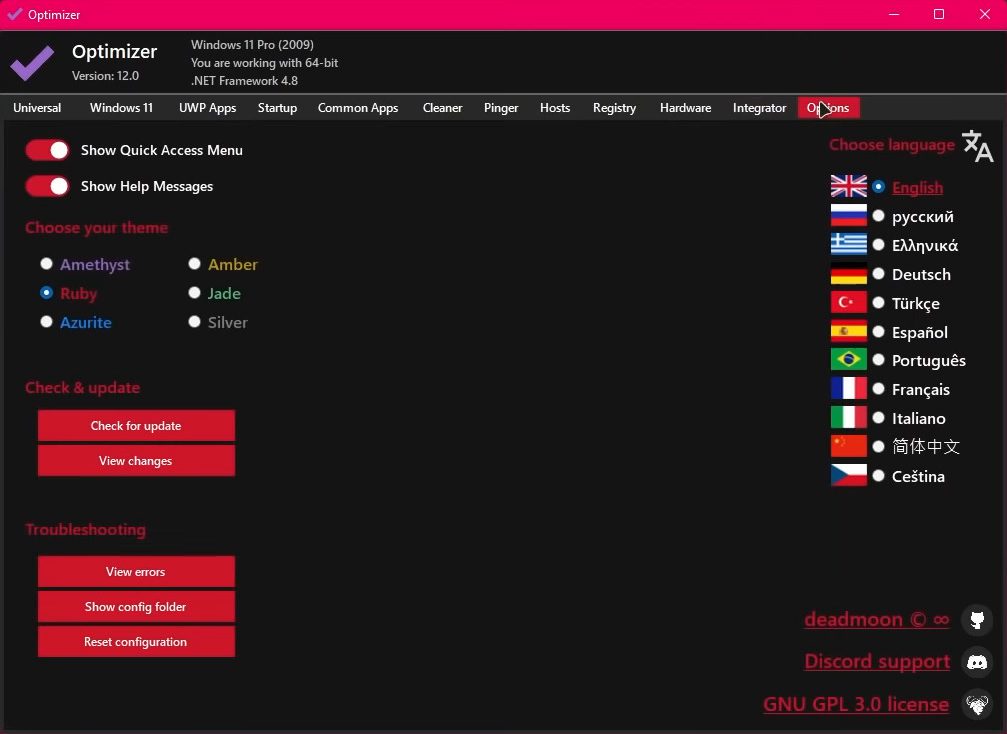Open the Integrator tab
1007x734 pixels.
759,108
